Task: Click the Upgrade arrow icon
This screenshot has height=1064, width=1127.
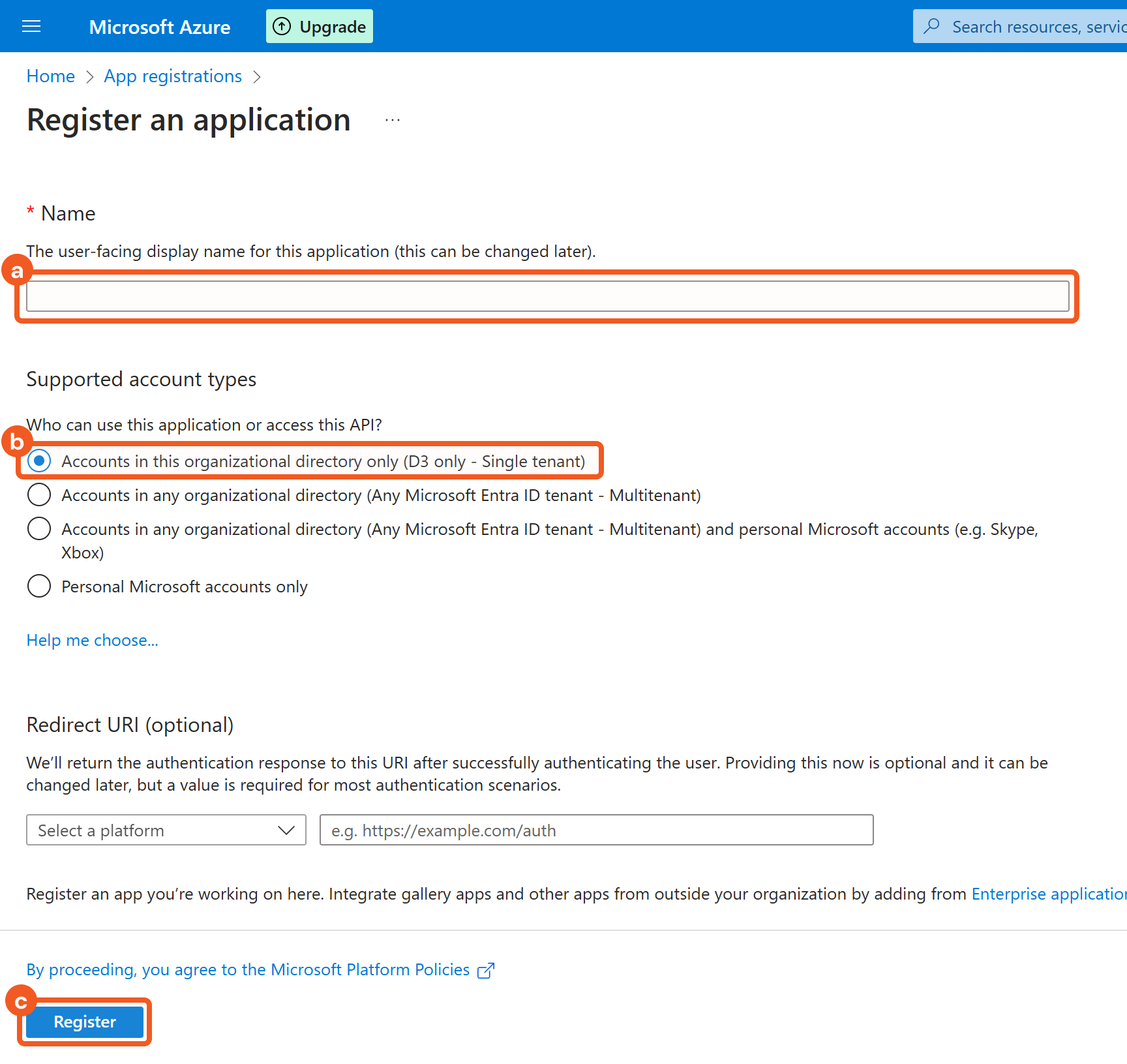Action: coord(282,26)
